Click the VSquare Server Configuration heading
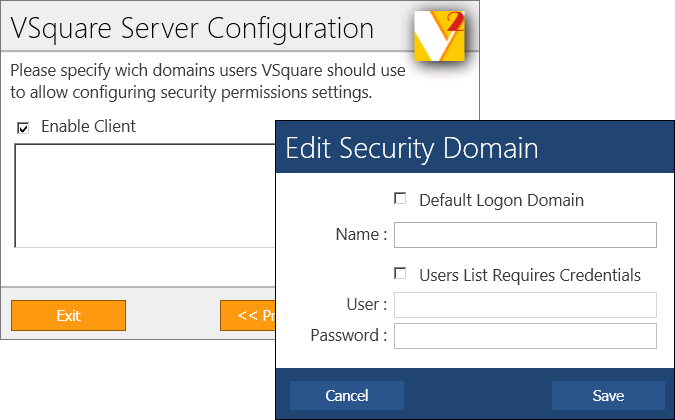The height and width of the screenshot is (420, 675). coord(192,29)
